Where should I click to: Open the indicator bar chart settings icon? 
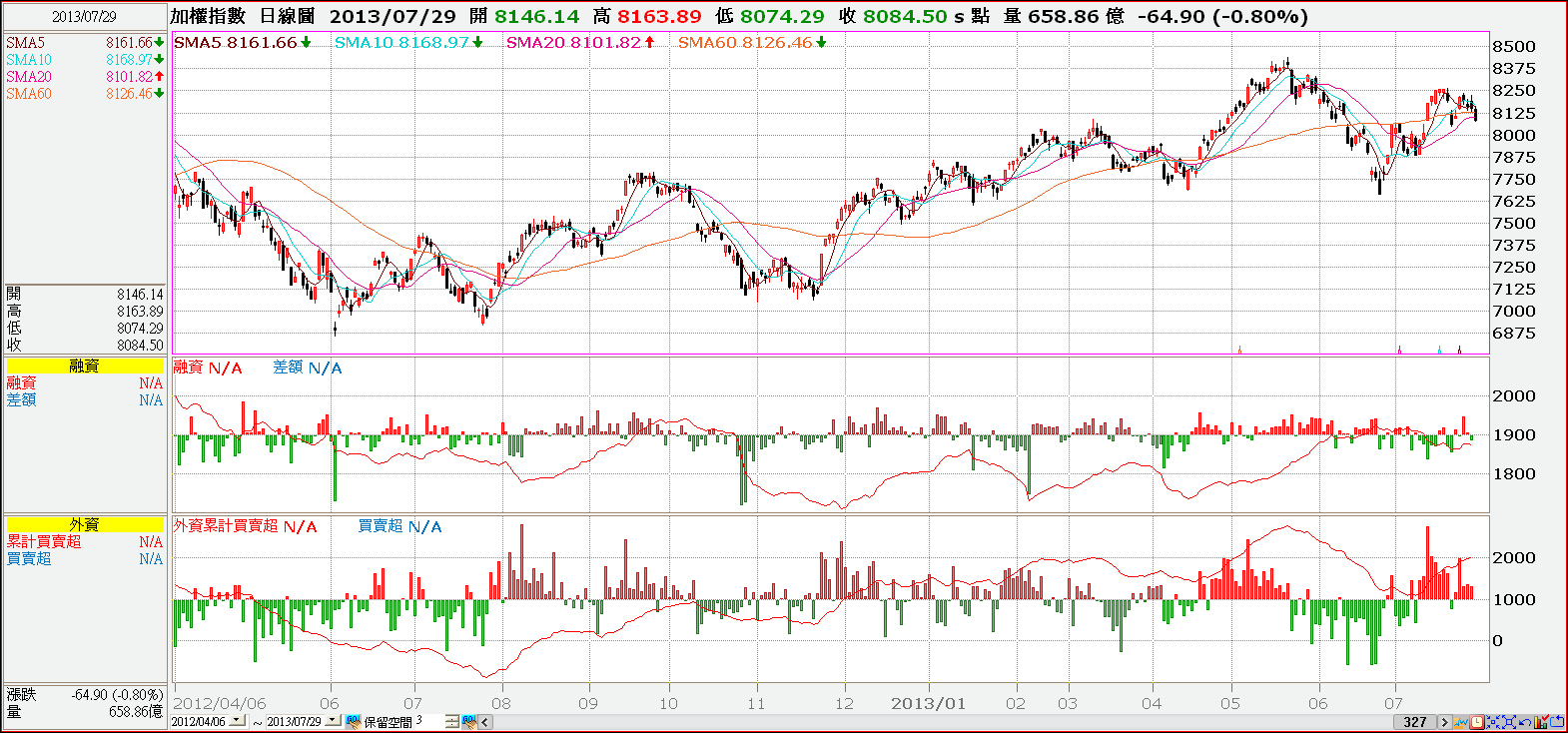1540,722
